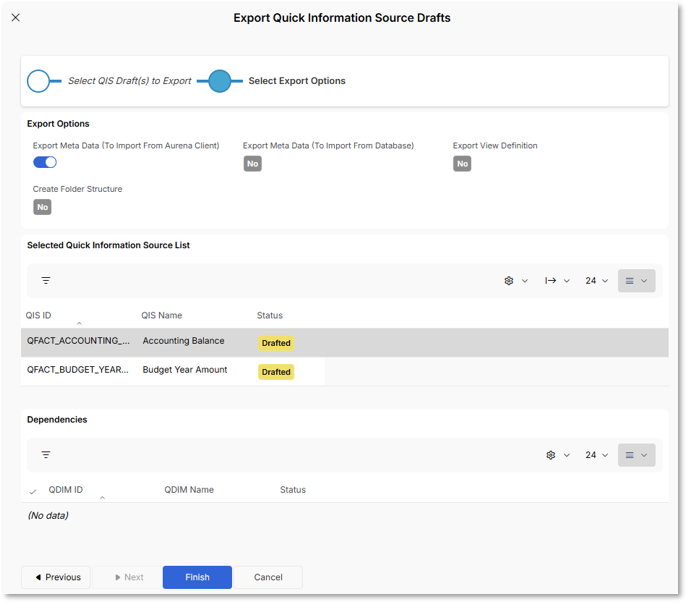The width and height of the screenshot is (687, 603).
Task: Open page size 24 dropdown in Source List
Action: pyautogui.click(x=597, y=281)
